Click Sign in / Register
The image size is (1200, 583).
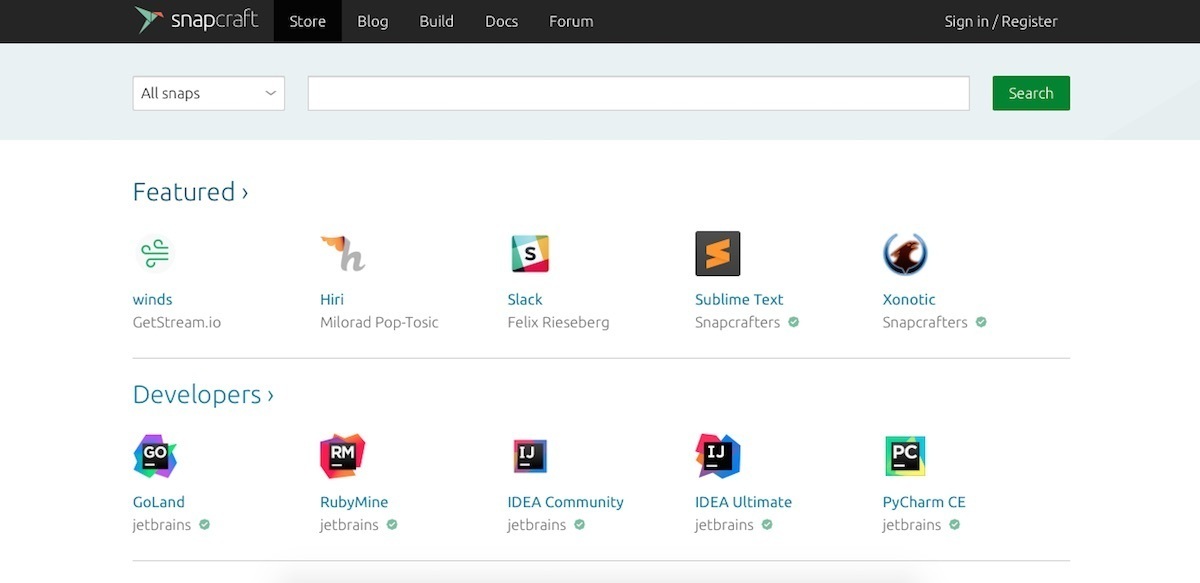tap(1001, 21)
